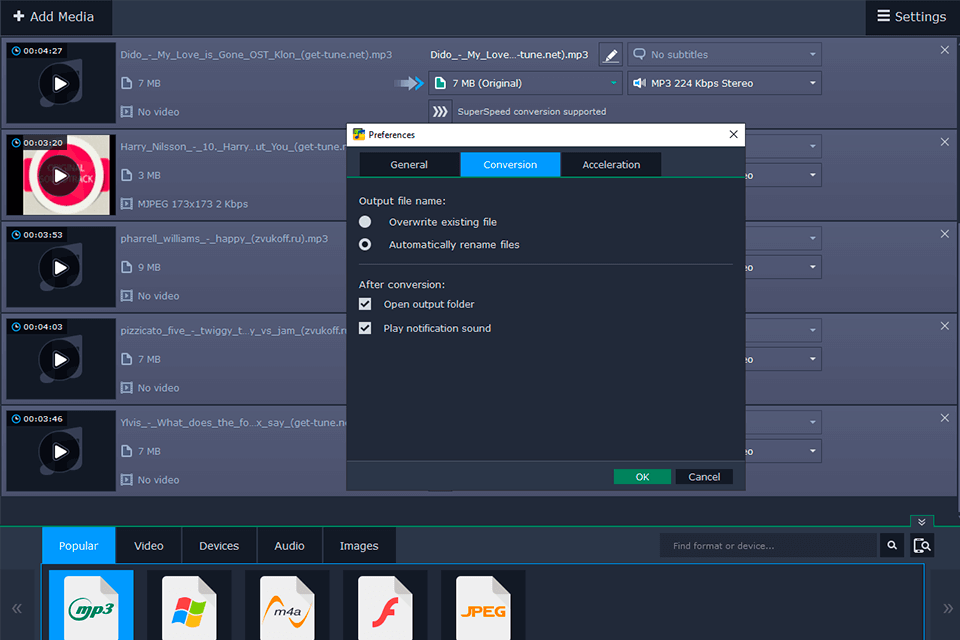The image size is (960, 640).
Task: Click the Find format or device field
Action: [x=770, y=545]
